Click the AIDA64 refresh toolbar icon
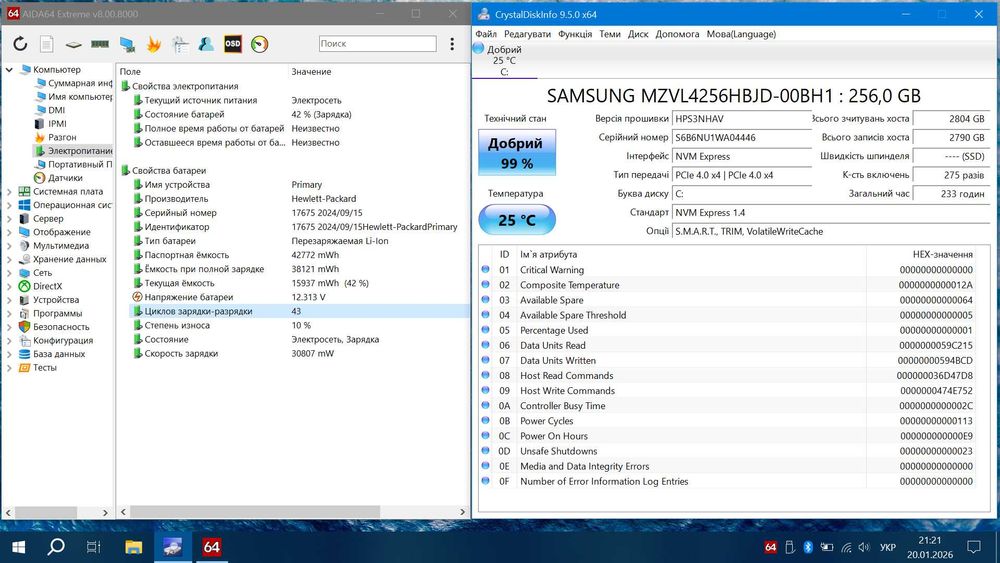1000x563 pixels. 20,44
